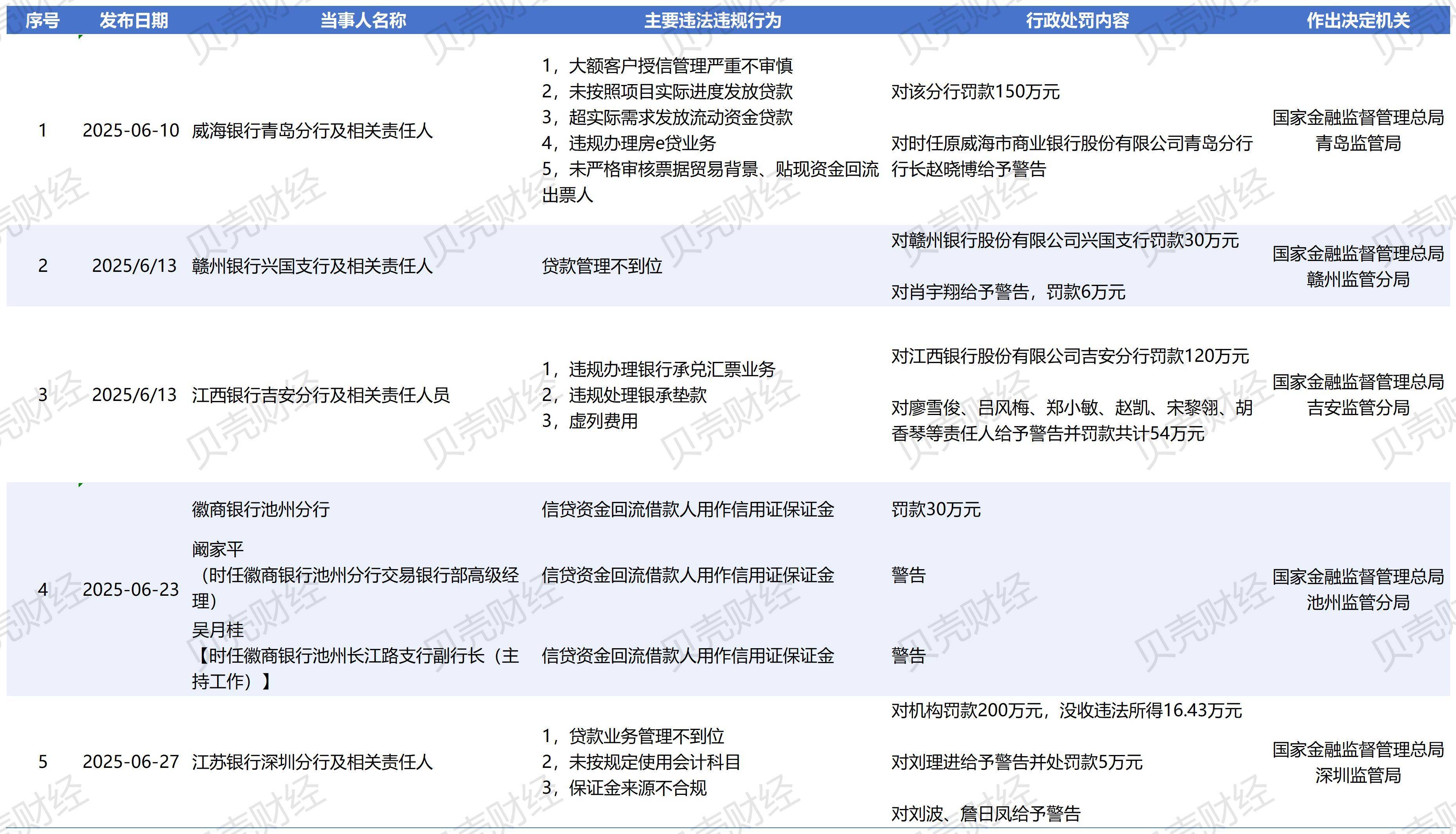Click the violation cell 贷款管理不到位
This screenshot has height=834, width=1456.
602,266
